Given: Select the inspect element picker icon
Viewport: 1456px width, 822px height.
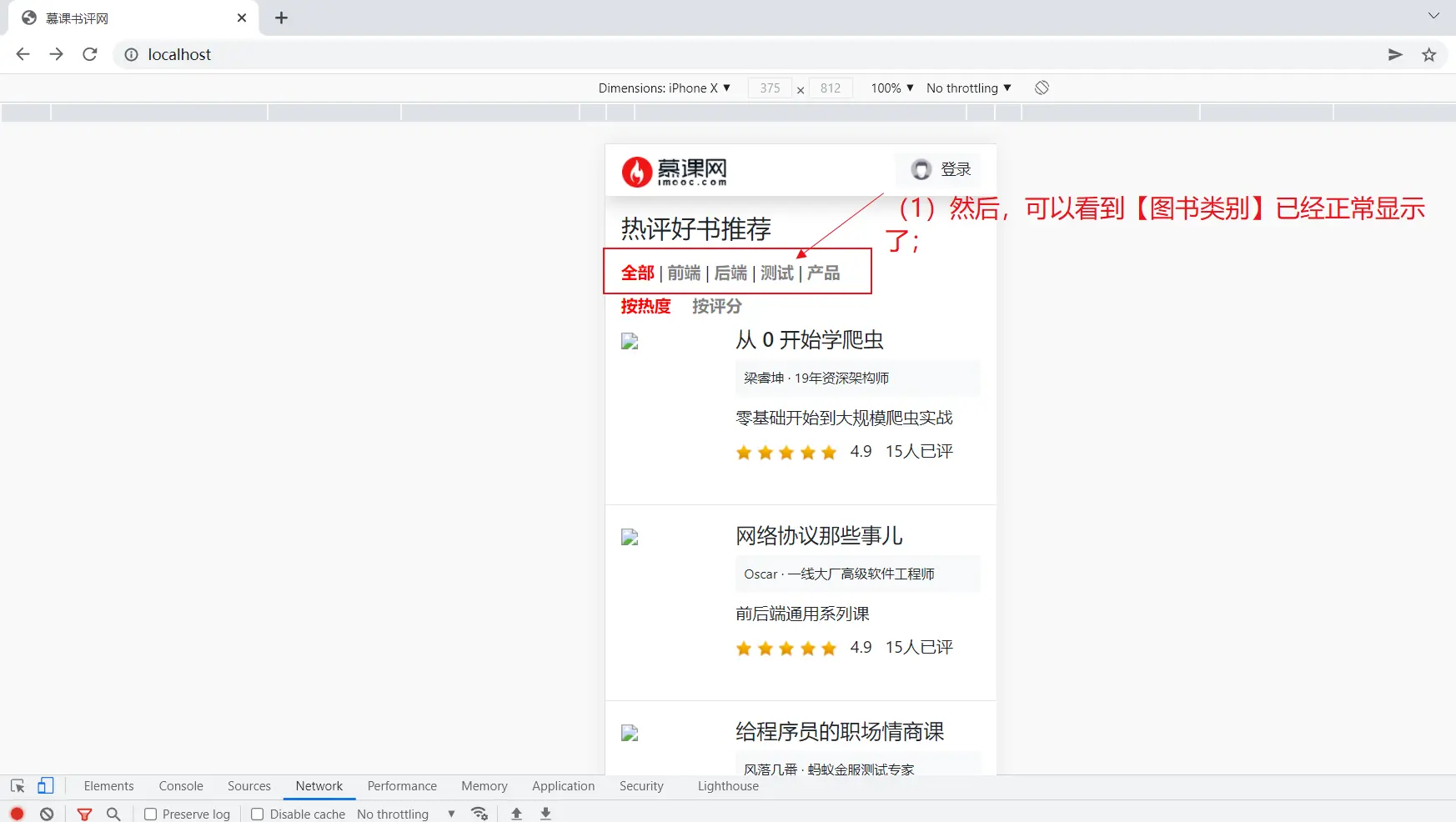Looking at the screenshot, I should pyautogui.click(x=18, y=785).
